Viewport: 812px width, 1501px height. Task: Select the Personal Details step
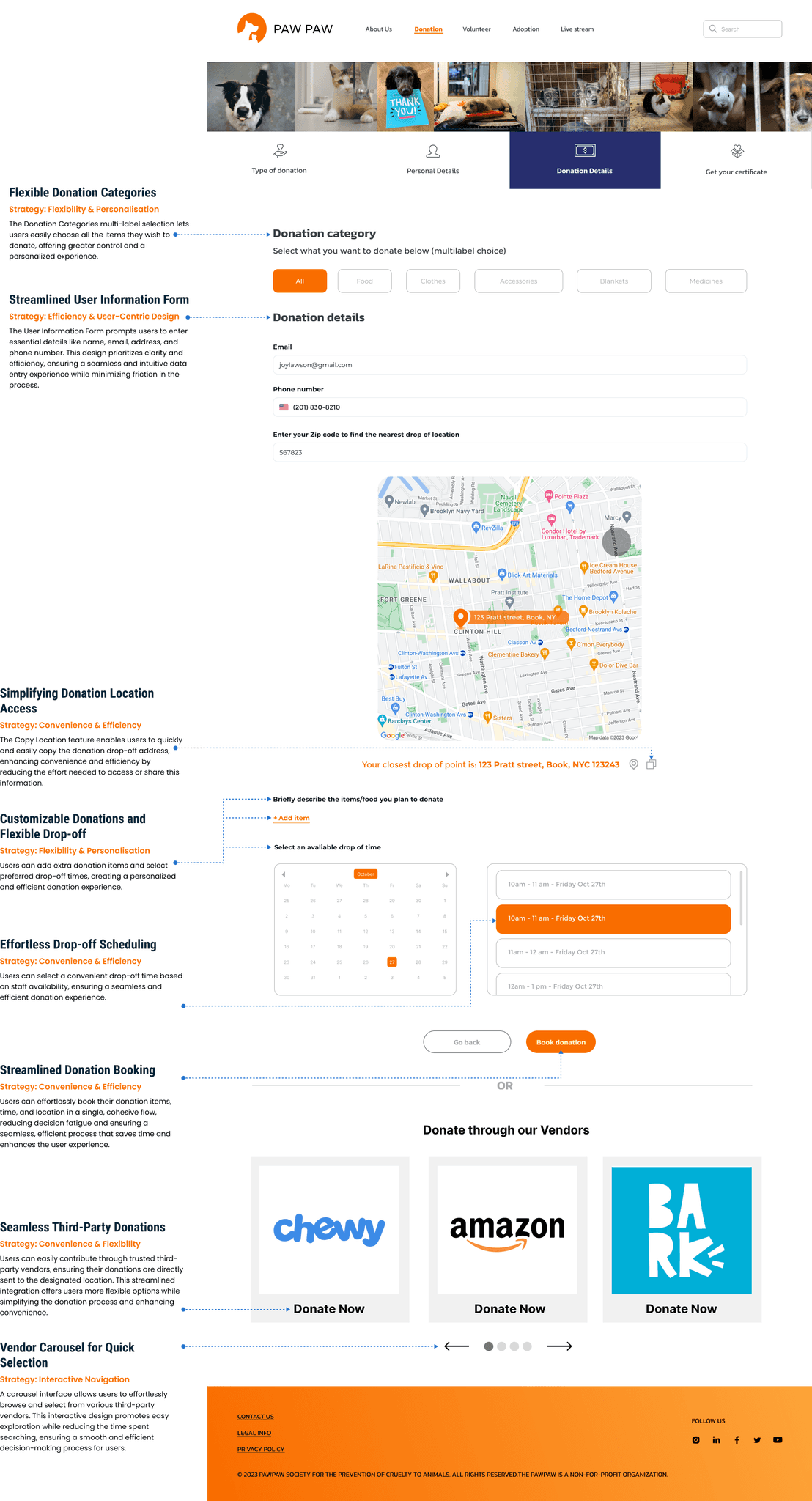pyautogui.click(x=433, y=161)
